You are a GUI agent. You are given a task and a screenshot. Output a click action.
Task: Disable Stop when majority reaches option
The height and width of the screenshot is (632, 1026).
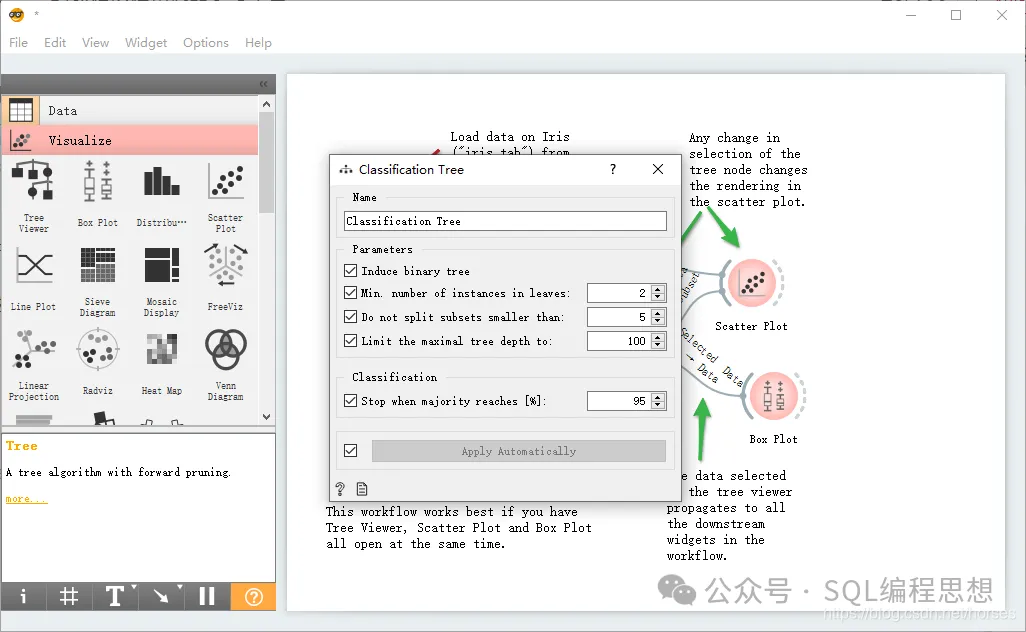351,400
